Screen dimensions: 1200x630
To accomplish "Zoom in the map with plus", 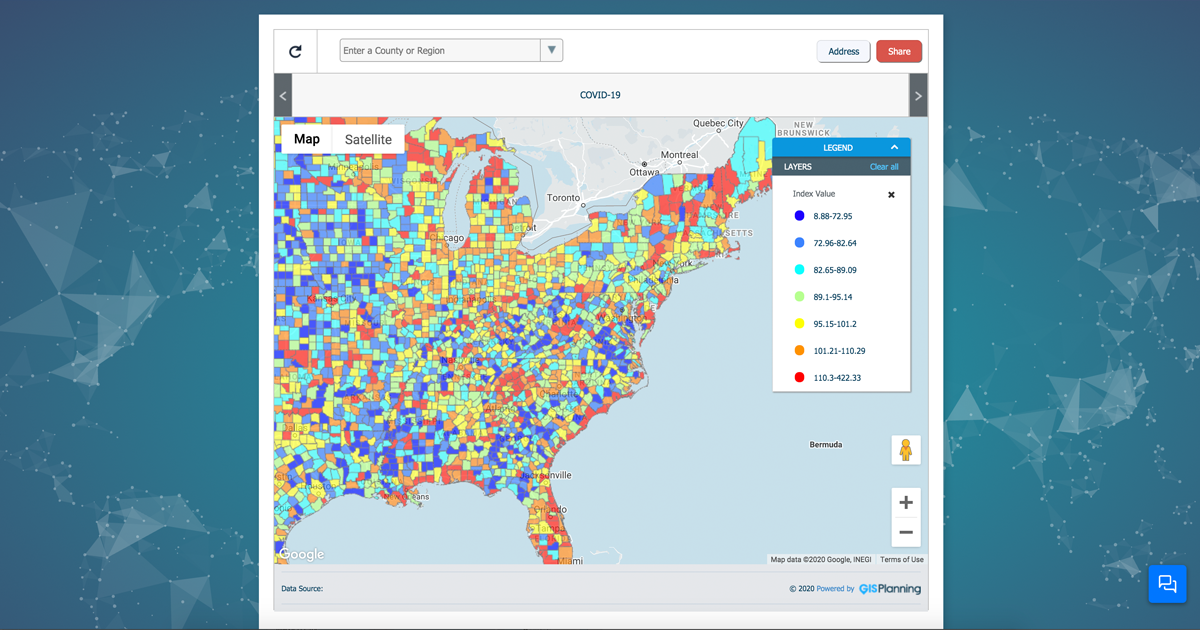I will click(906, 503).
